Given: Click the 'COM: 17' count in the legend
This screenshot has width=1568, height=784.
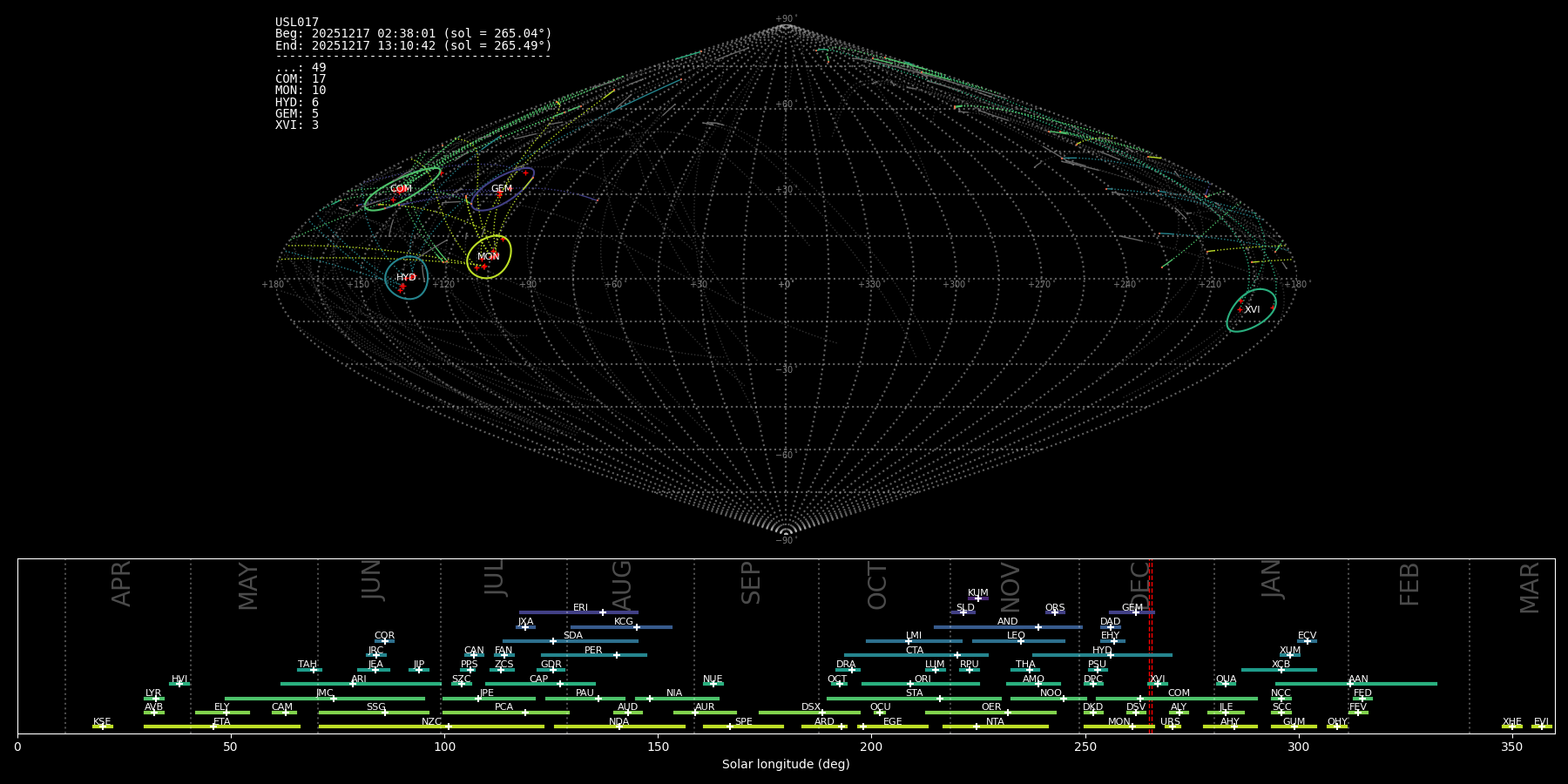Looking at the screenshot, I should [x=301, y=79].
